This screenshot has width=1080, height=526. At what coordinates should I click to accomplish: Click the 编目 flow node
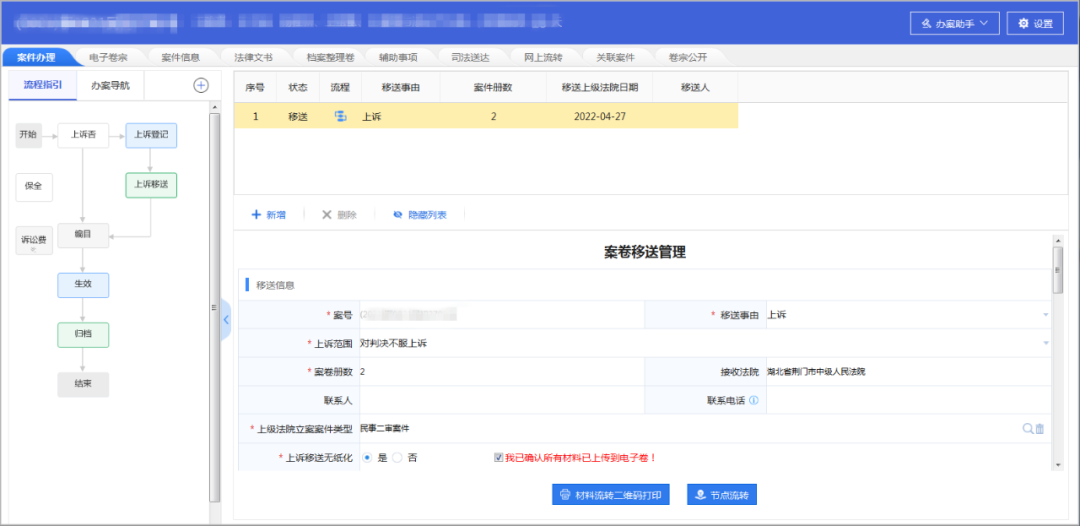83,235
